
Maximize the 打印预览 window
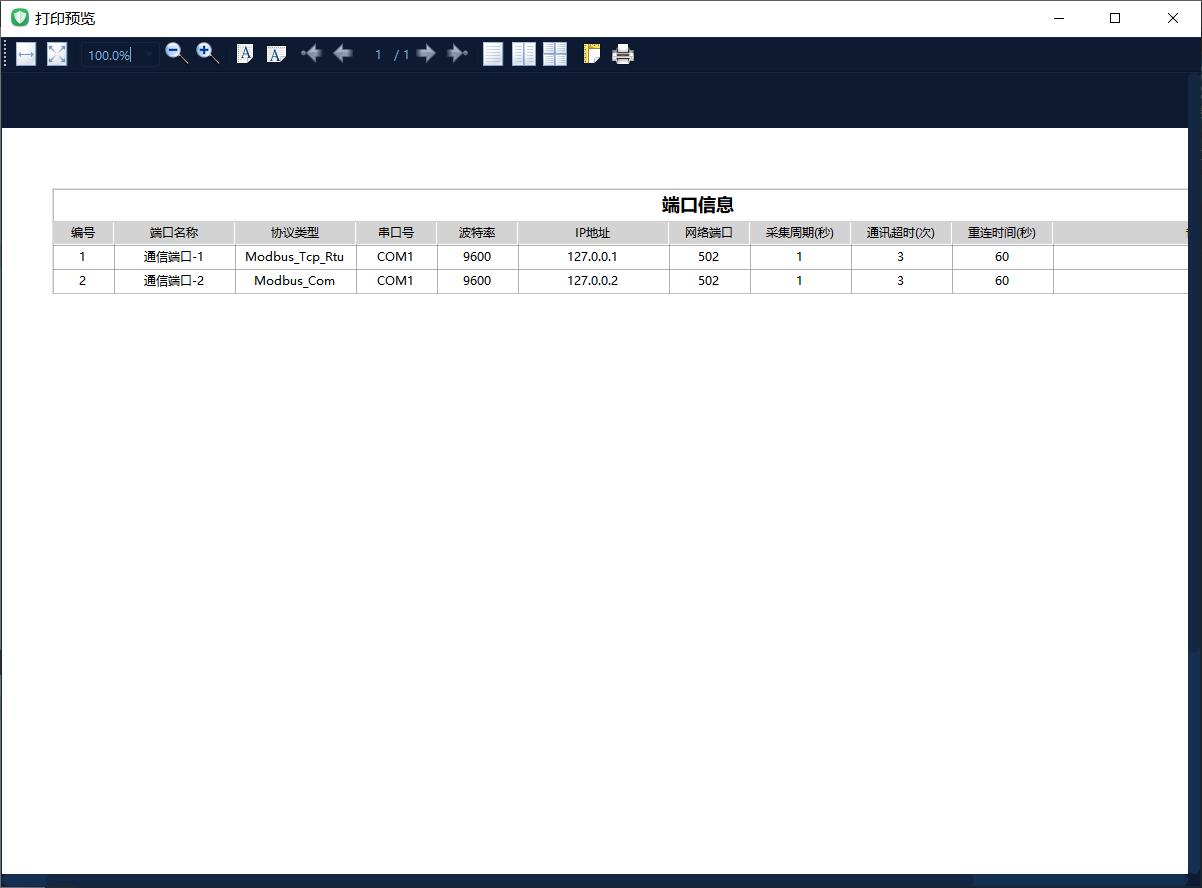point(1115,18)
